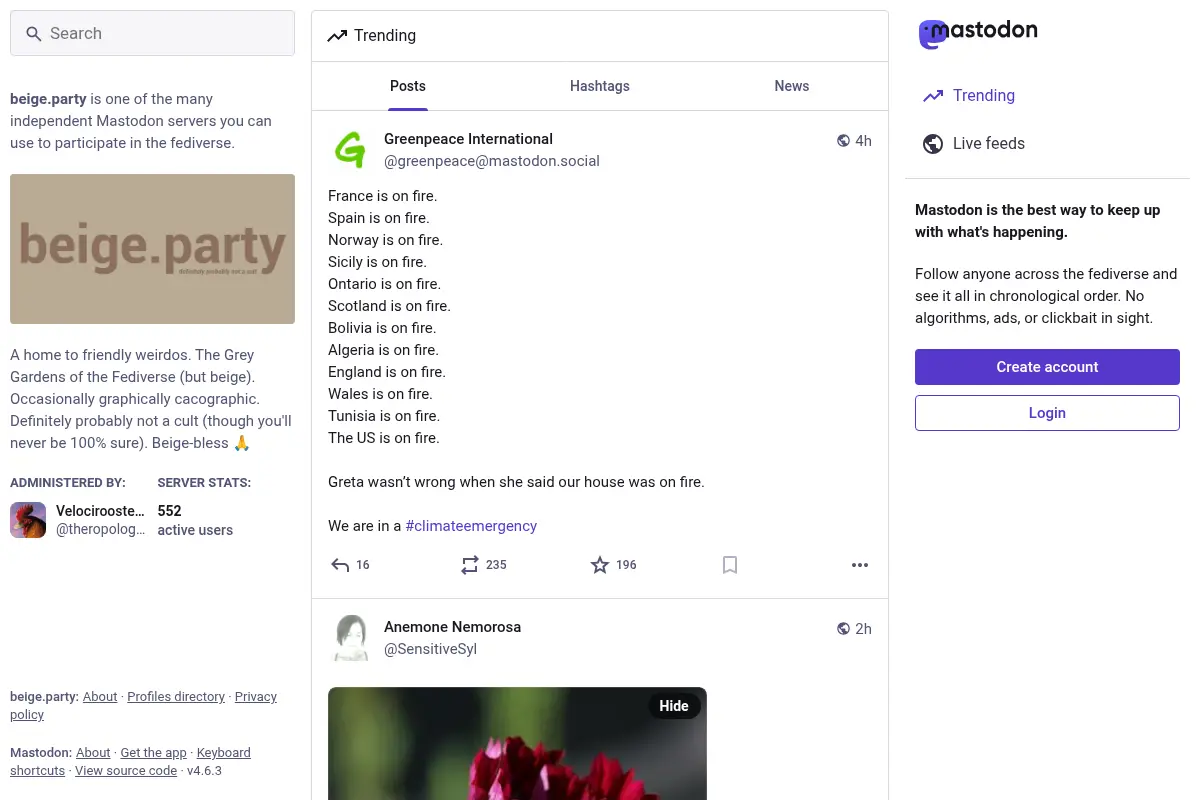Click the 235 boost count
The height and width of the screenshot is (800, 1200).
496,565
